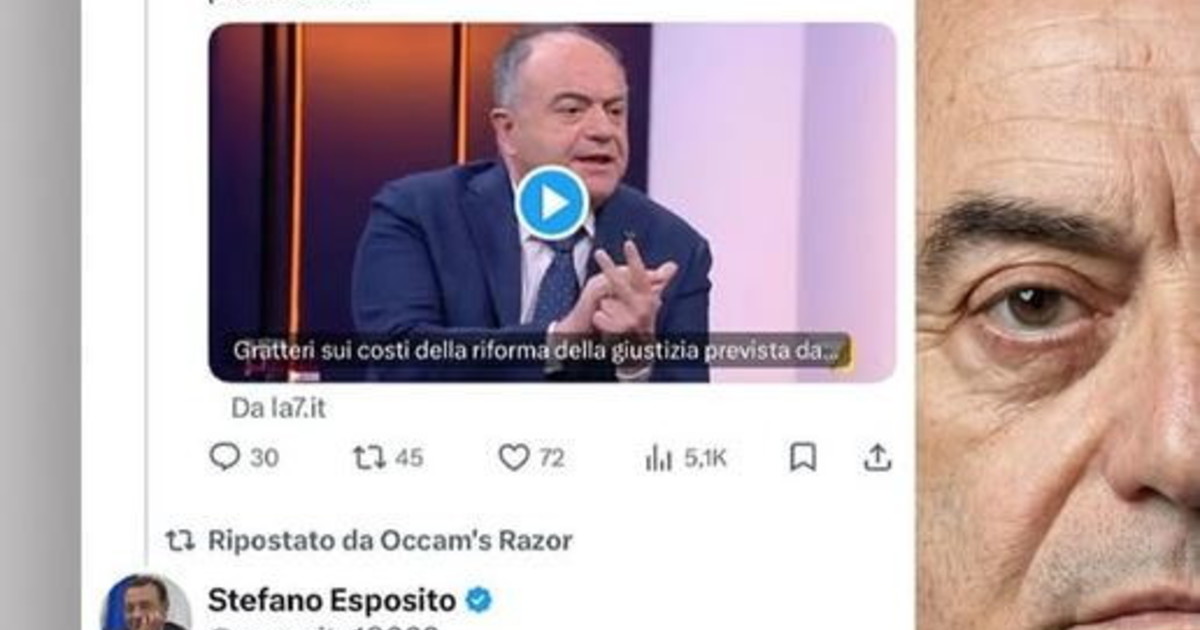Click Stefano Esposito's blue verified badge

tap(479, 600)
